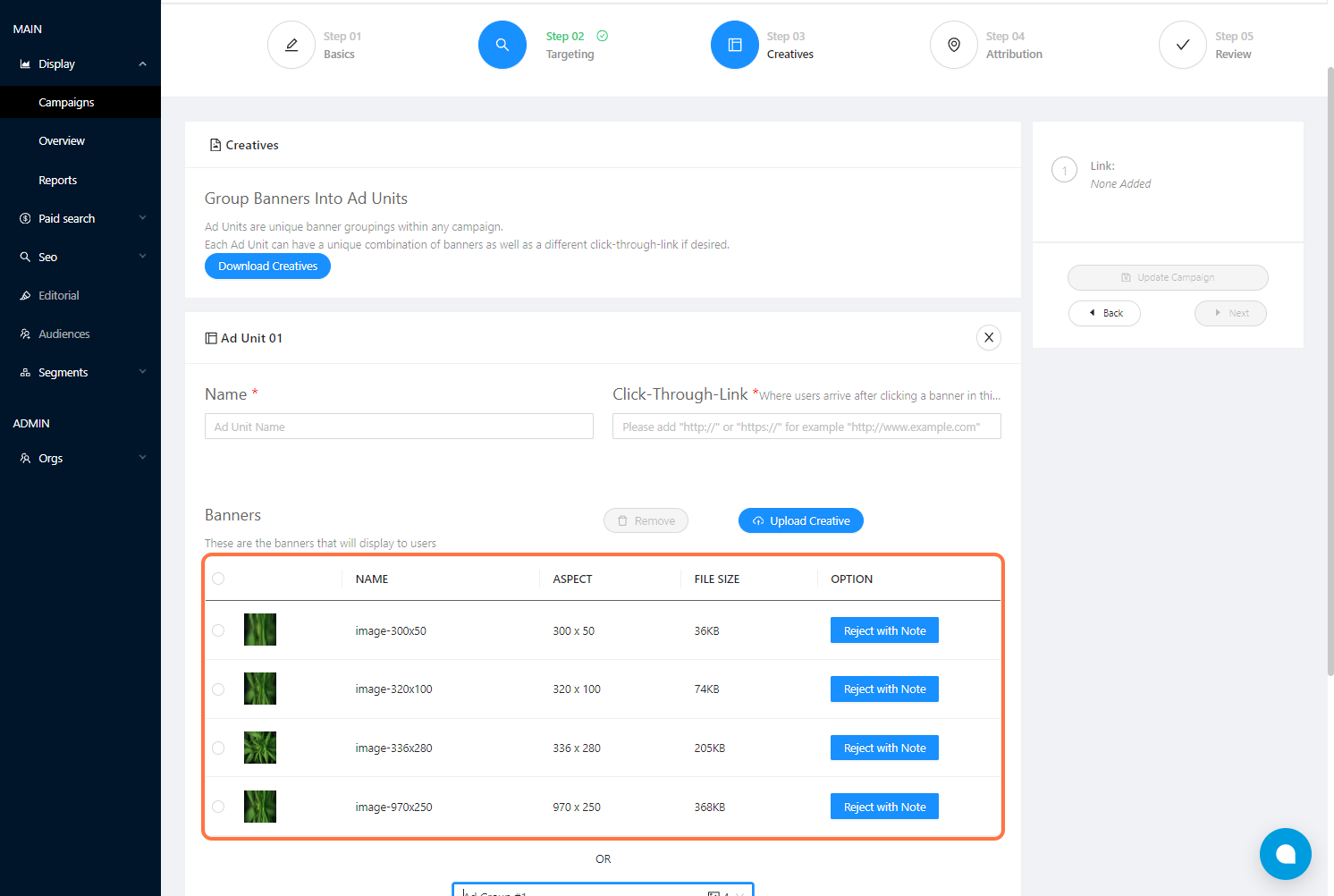Click the Download Creatives button
1334x896 pixels.
[x=267, y=266]
